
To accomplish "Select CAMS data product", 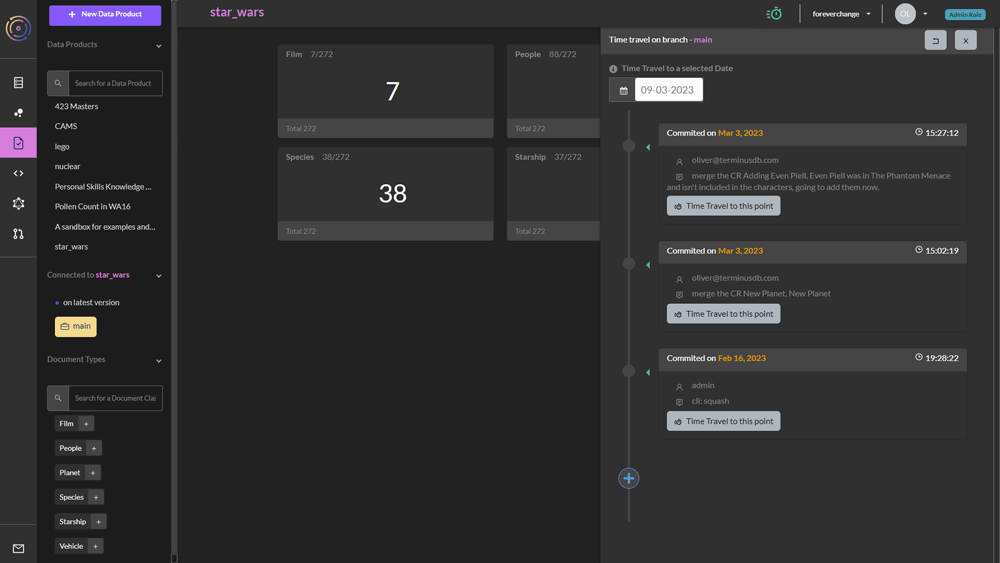I will pyautogui.click(x=66, y=126).
